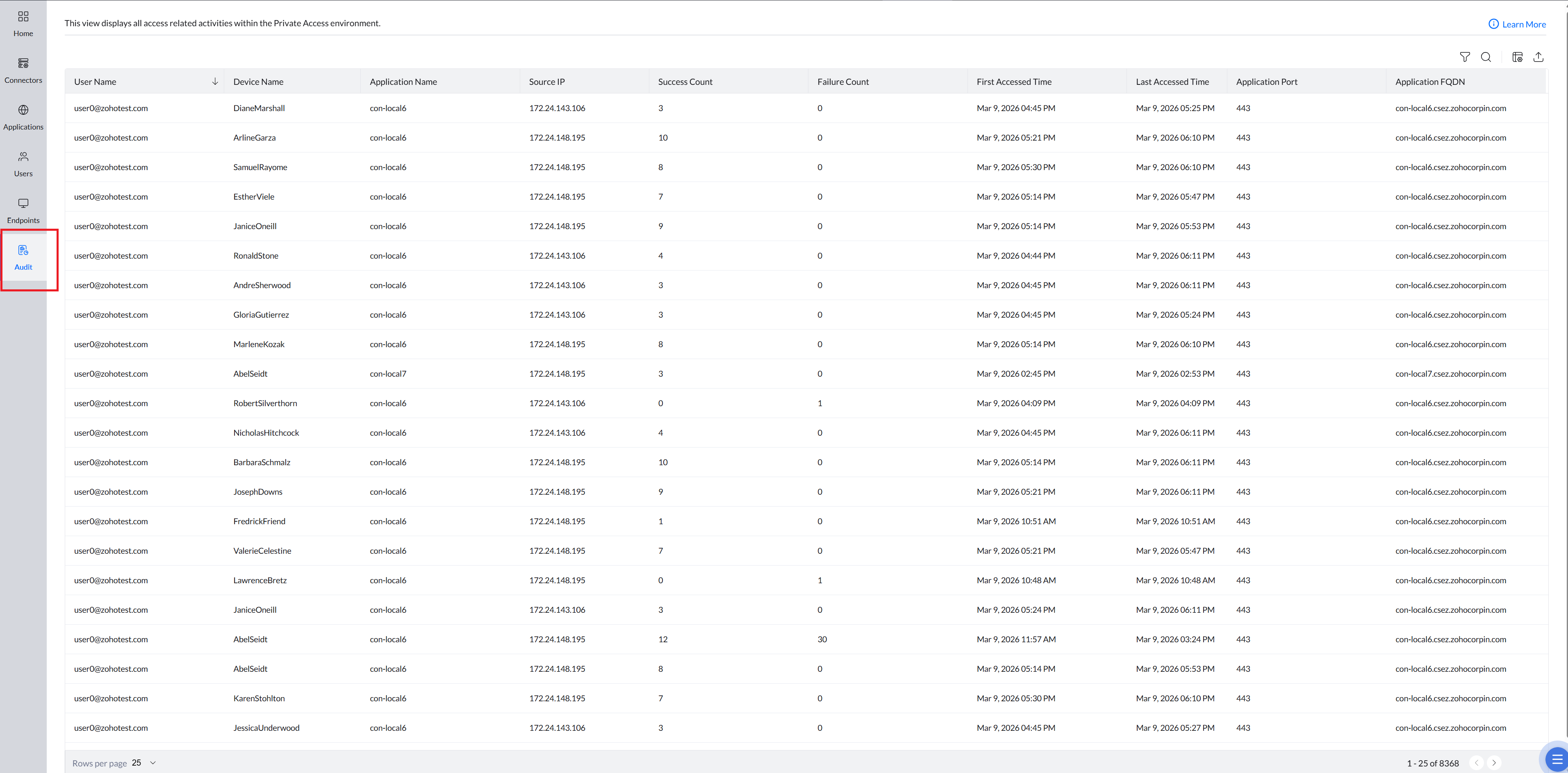The width and height of the screenshot is (1568, 773).
Task: Open column settings table-gear icon
Action: click(x=1518, y=57)
